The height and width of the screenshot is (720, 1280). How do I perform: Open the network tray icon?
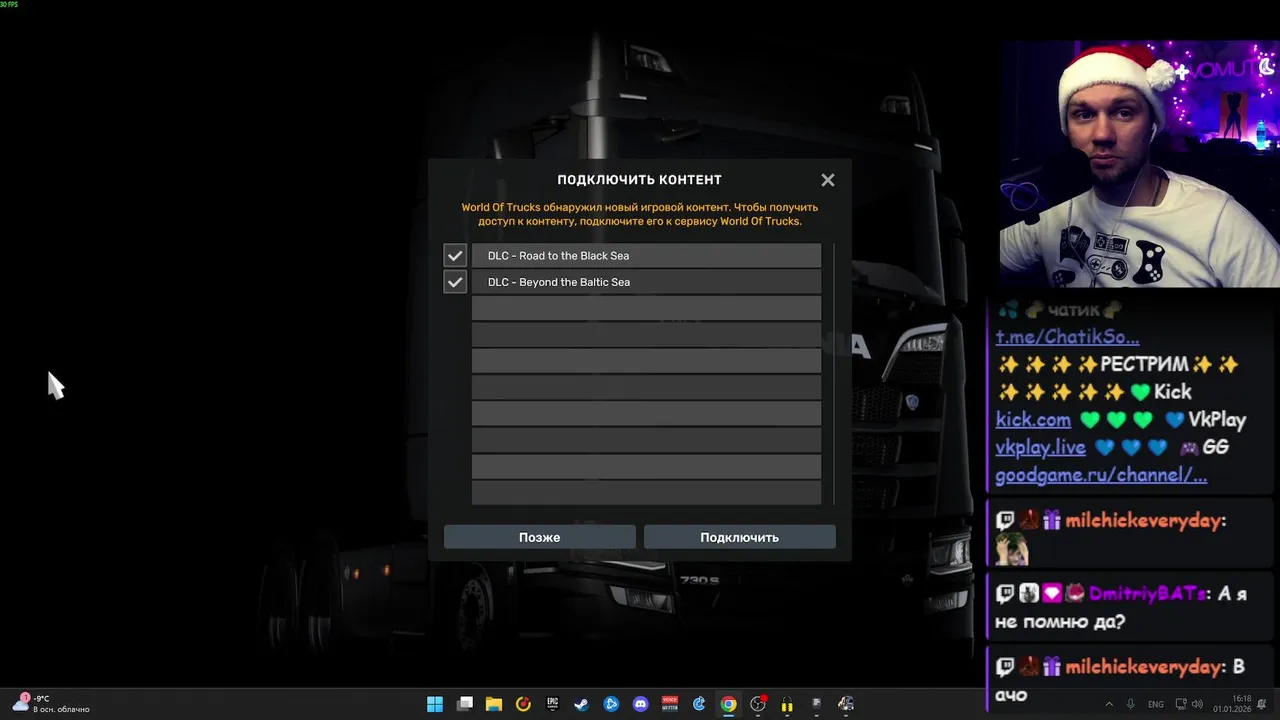pos(1181,704)
